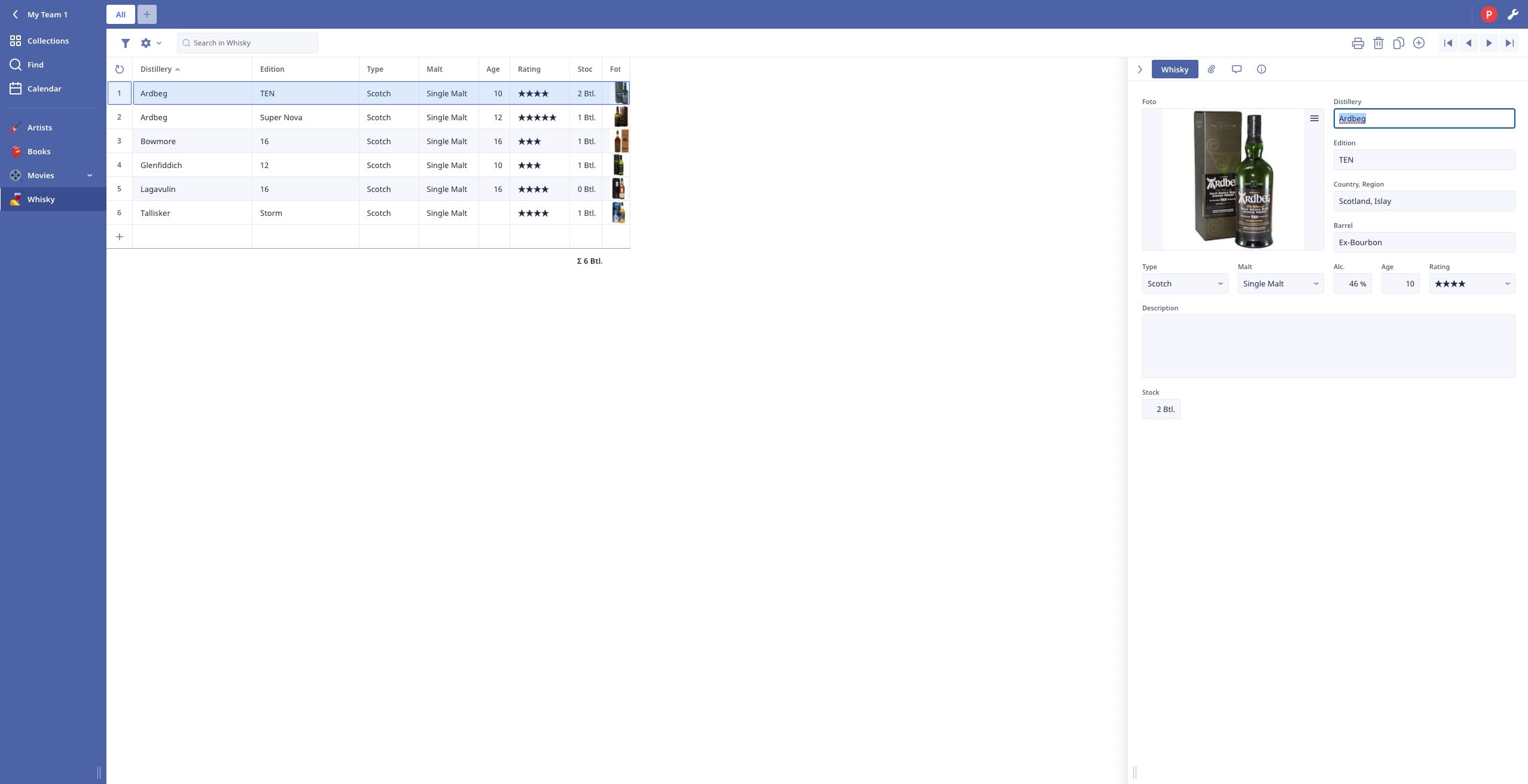This screenshot has height=784, width=1528.
Task: Add a new table row with plus
Action: (120, 237)
